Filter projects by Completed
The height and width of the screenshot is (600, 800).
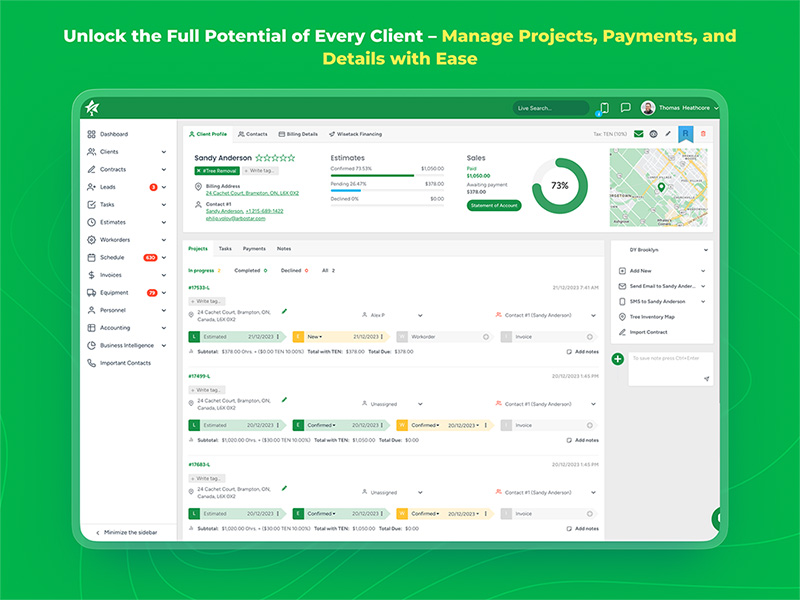point(251,270)
